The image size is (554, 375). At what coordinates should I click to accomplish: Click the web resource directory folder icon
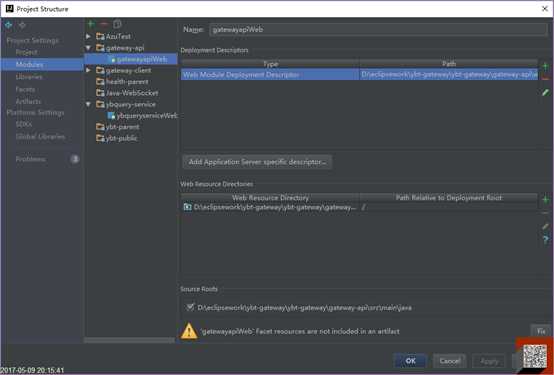click(188, 207)
